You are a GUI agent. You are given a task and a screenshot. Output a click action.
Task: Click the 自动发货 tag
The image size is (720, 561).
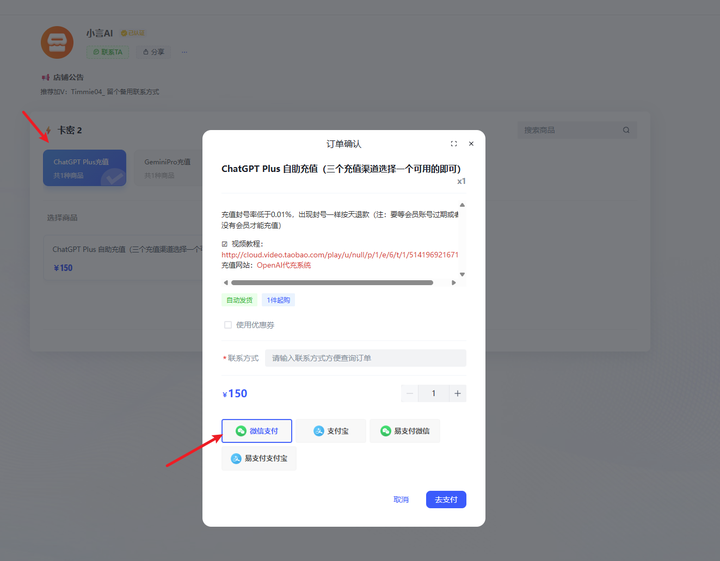pyautogui.click(x=239, y=300)
